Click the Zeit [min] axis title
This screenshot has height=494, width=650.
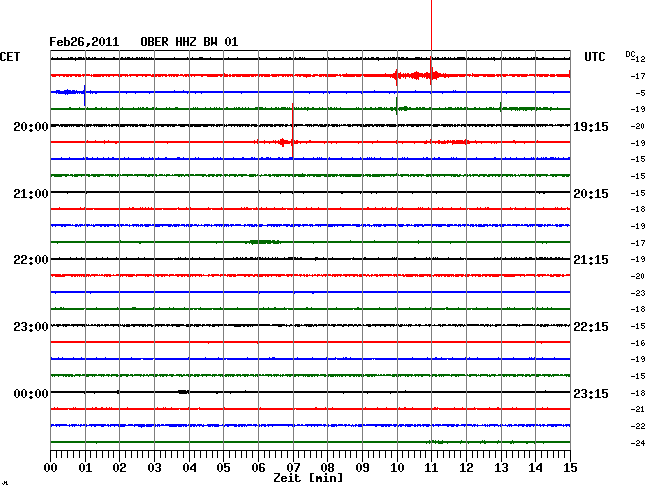pos(308,478)
